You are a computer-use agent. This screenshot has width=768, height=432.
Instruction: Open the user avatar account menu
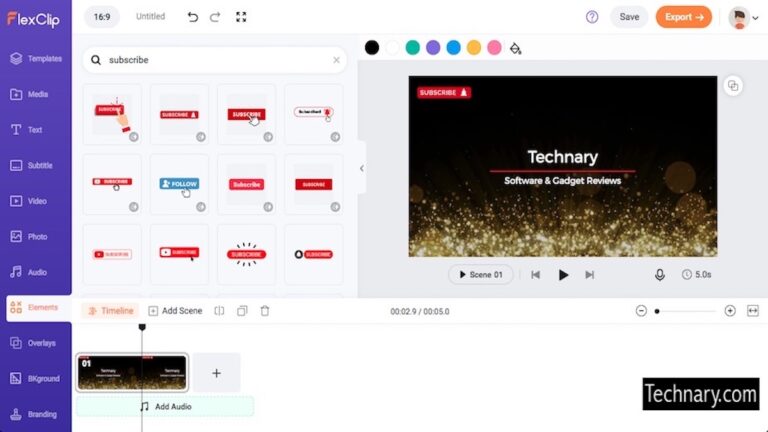coord(744,18)
